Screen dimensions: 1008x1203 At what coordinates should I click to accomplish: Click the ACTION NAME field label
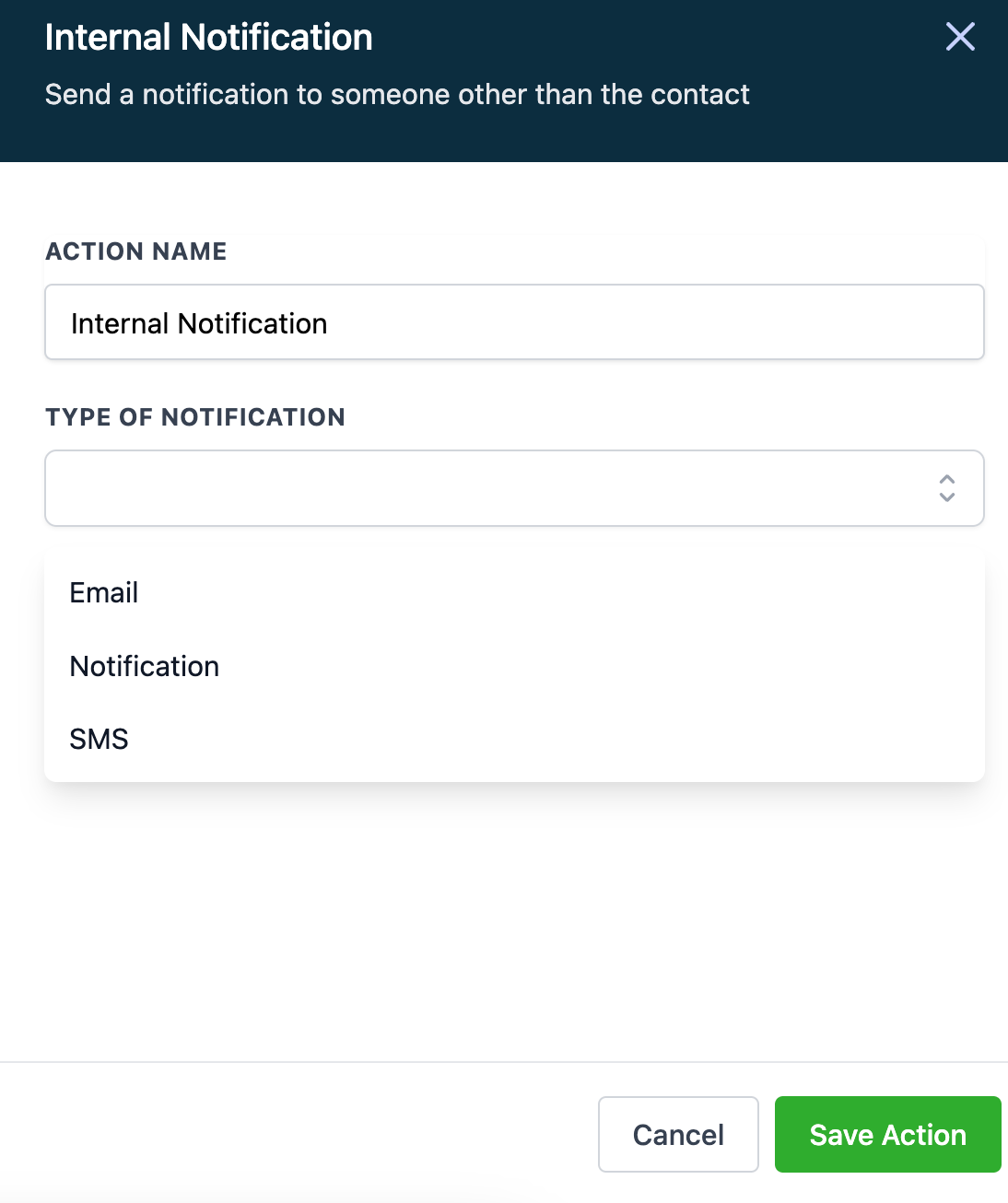point(136,251)
